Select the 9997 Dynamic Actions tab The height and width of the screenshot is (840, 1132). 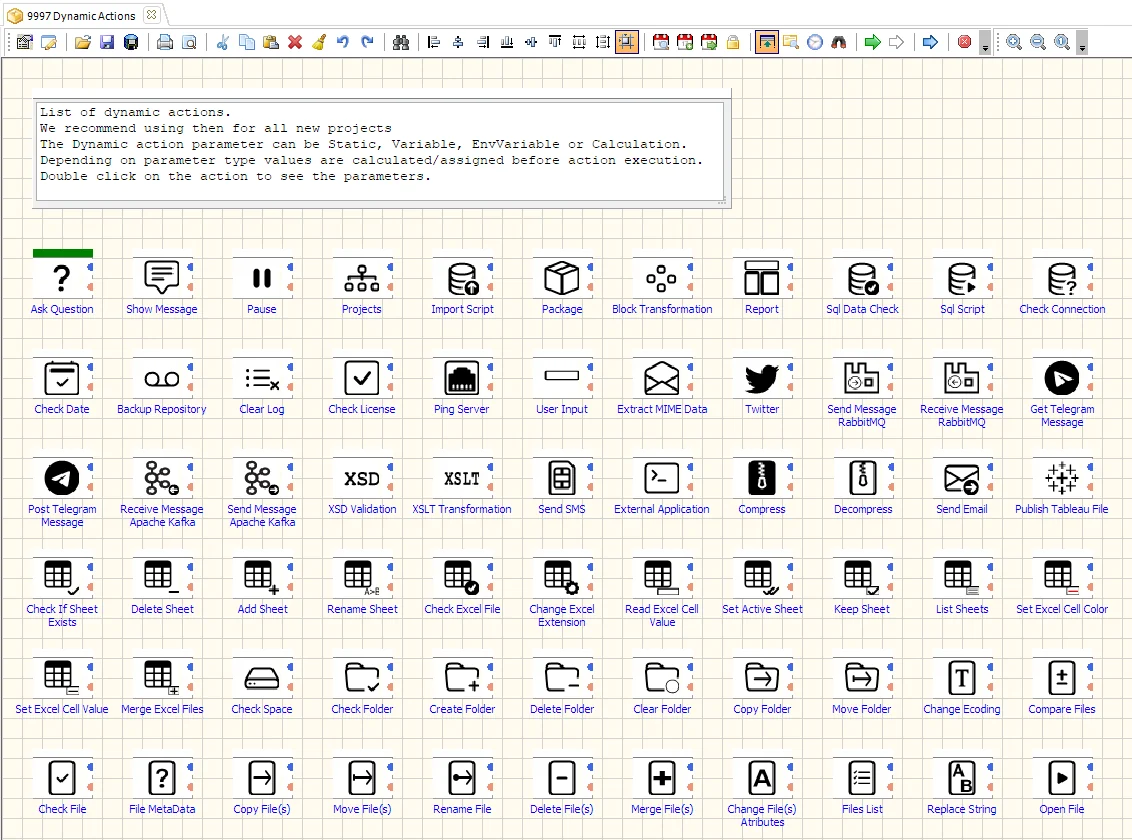pyautogui.click(x=81, y=15)
